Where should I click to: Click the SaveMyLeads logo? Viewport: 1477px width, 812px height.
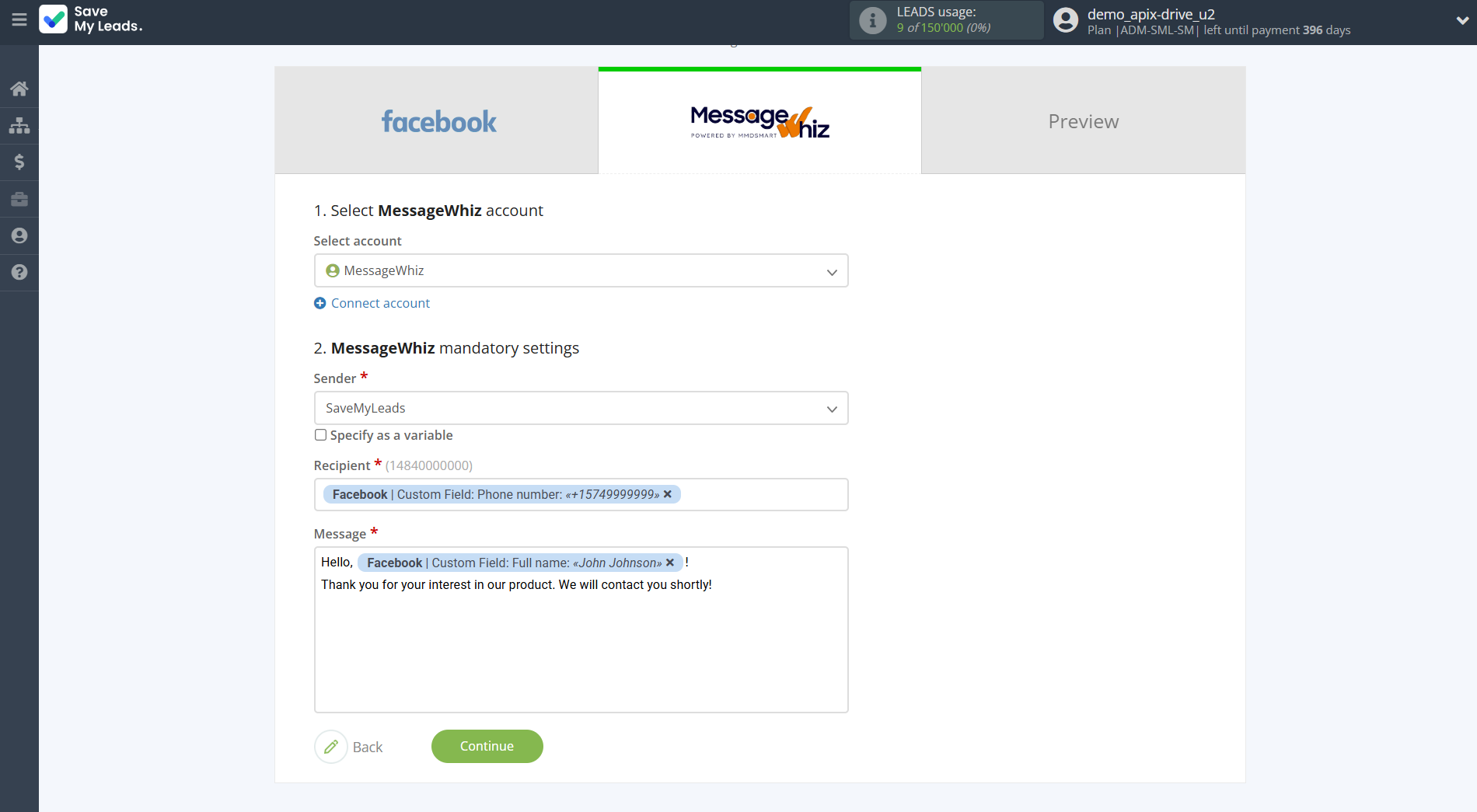coord(91,21)
